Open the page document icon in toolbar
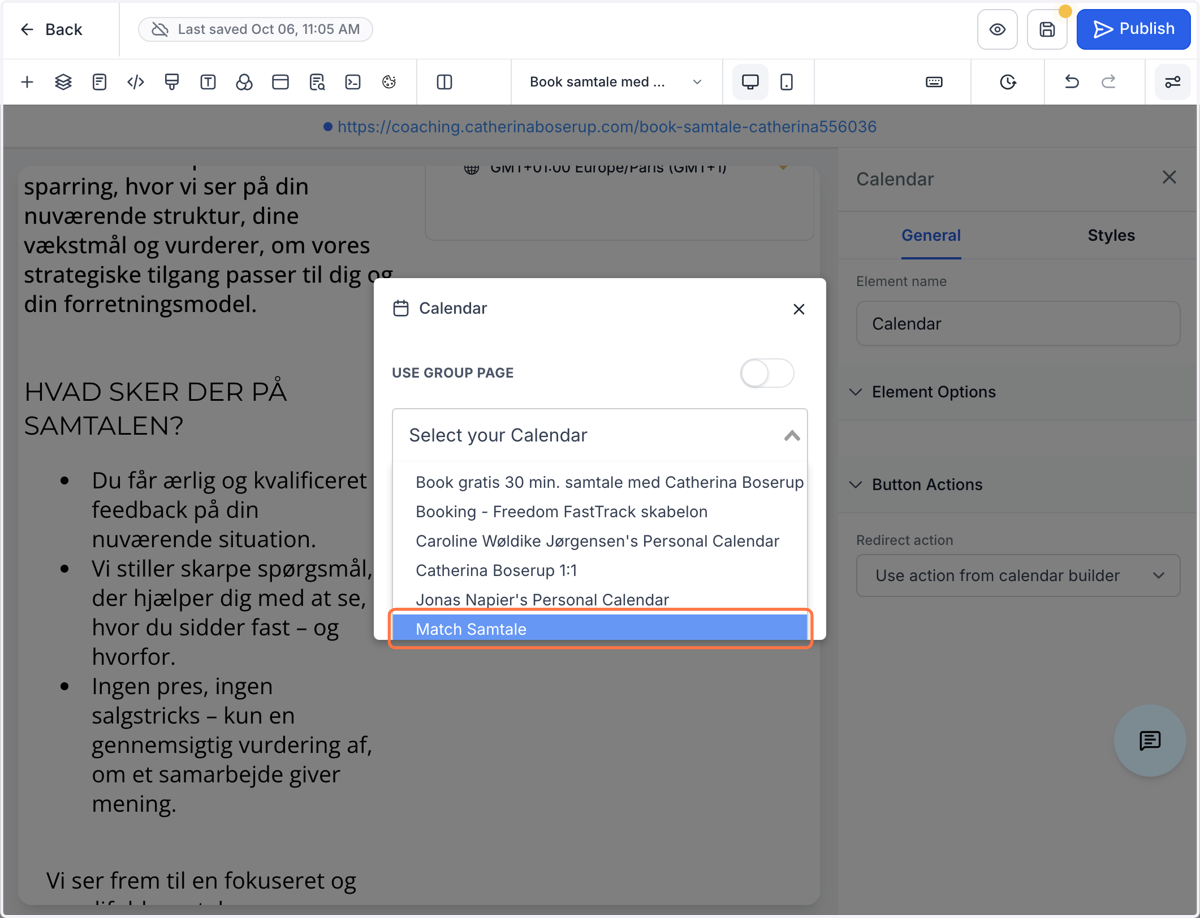The width and height of the screenshot is (1200, 918). (x=99, y=82)
